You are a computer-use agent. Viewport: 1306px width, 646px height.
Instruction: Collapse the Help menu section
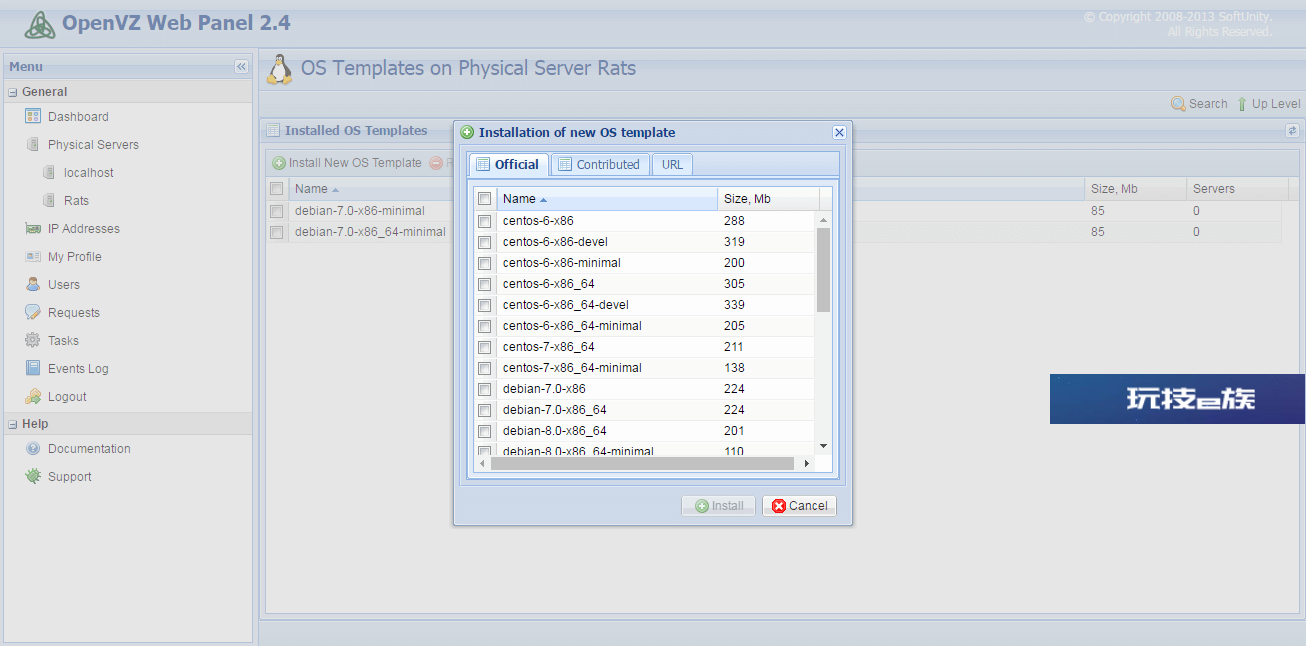tap(13, 424)
